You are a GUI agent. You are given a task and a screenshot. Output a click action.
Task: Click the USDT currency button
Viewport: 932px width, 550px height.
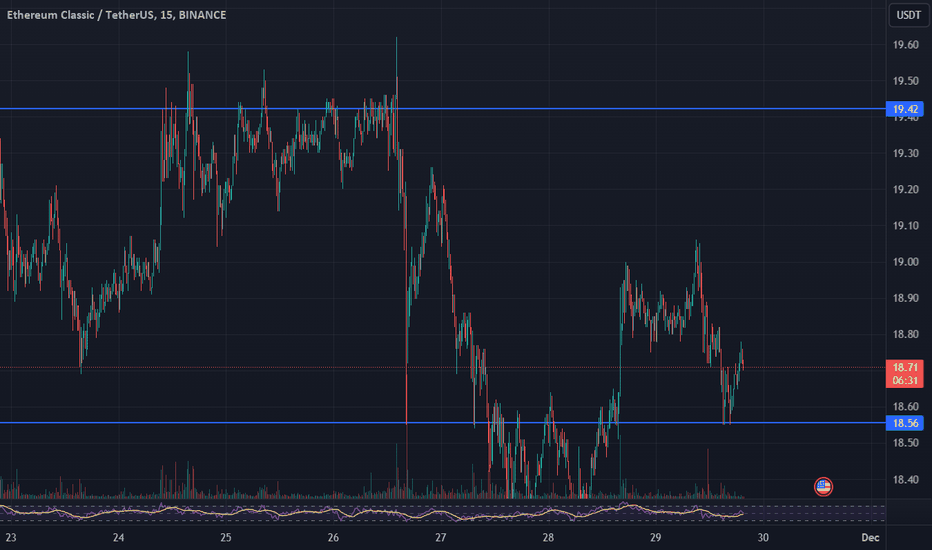pos(908,15)
